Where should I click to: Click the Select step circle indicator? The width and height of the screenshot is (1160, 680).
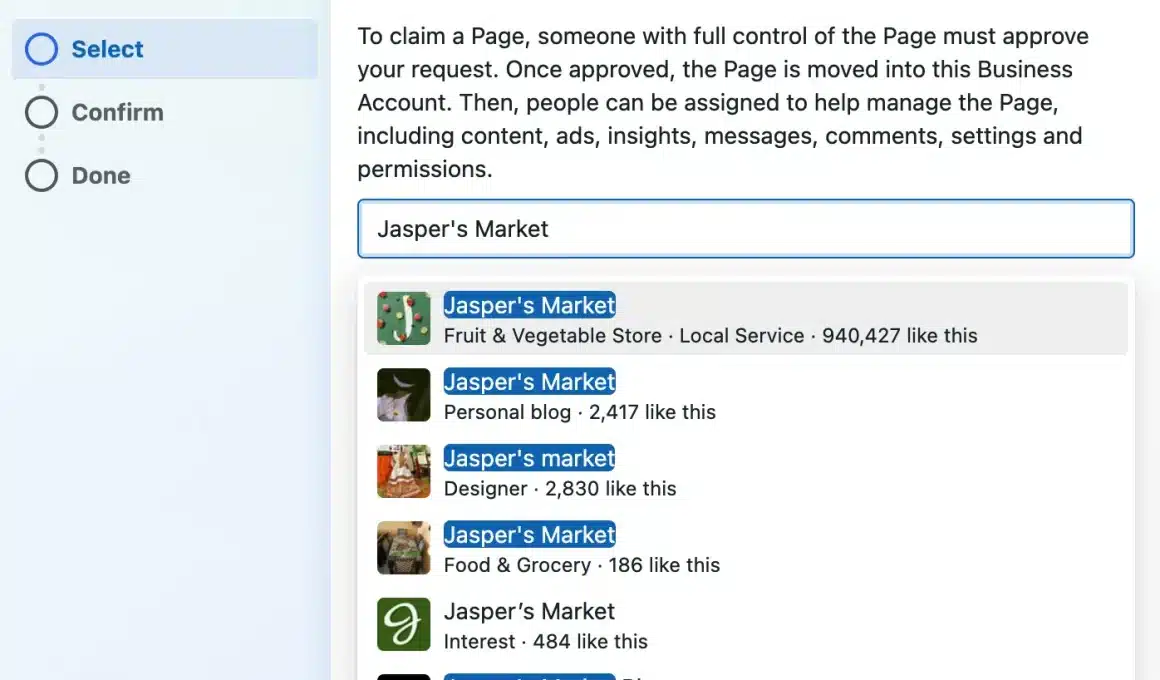pos(41,49)
